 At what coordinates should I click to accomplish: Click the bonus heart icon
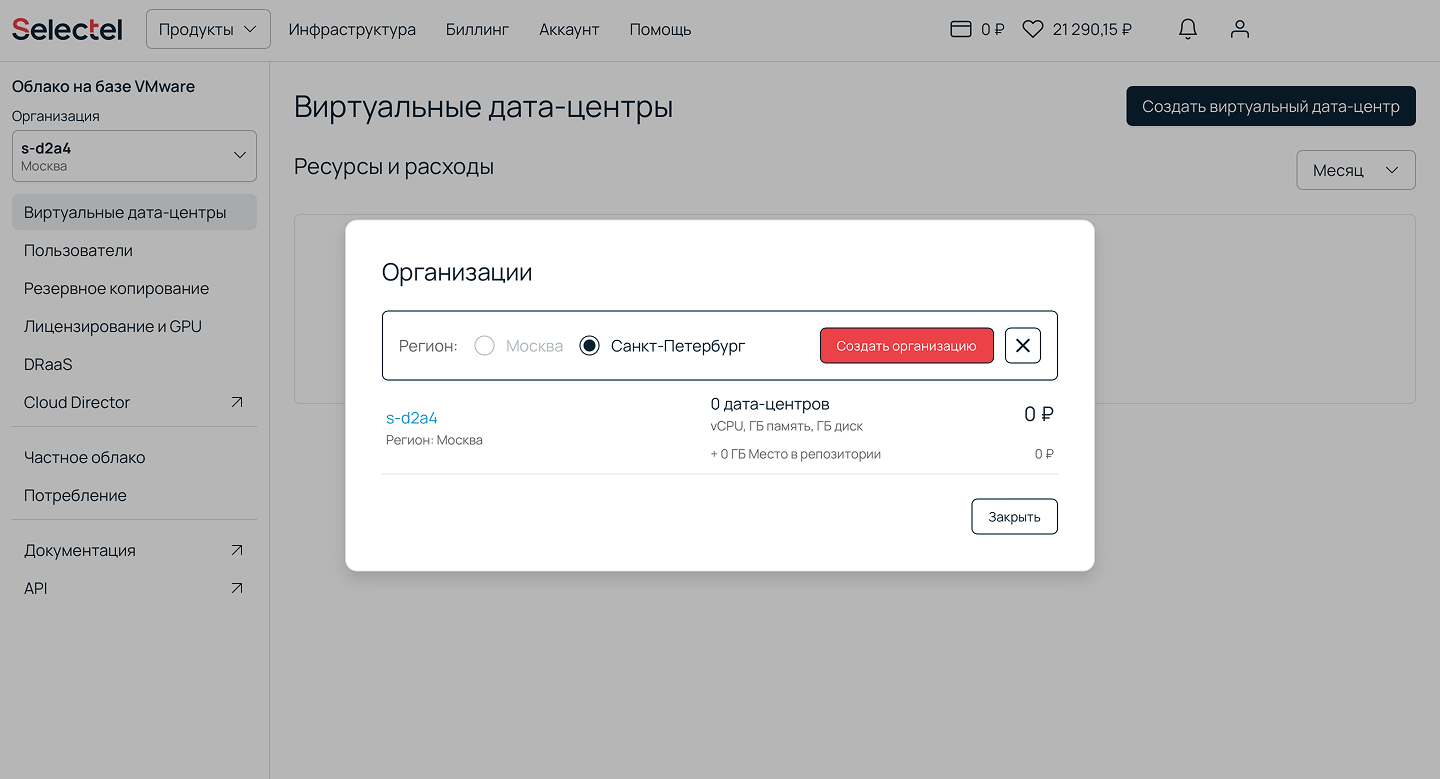coord(1033,29)
